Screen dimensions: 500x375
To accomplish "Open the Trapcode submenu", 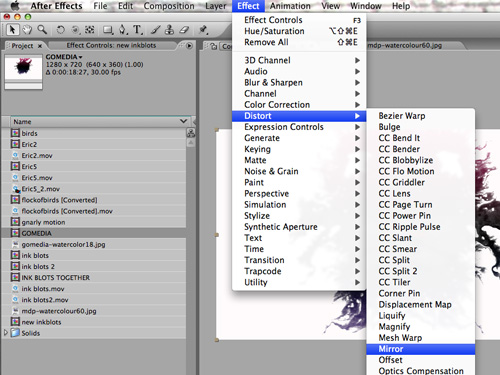I will (x=299, y=271).
